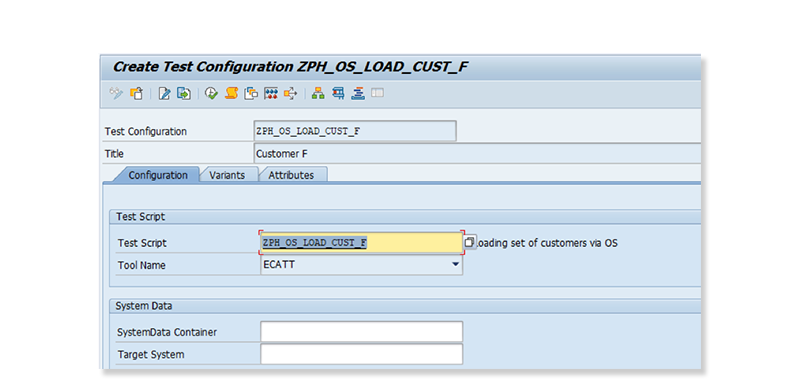This screenshot has height=381, width=800.
Task: Click the "Title" label
Action: [114, 154]
